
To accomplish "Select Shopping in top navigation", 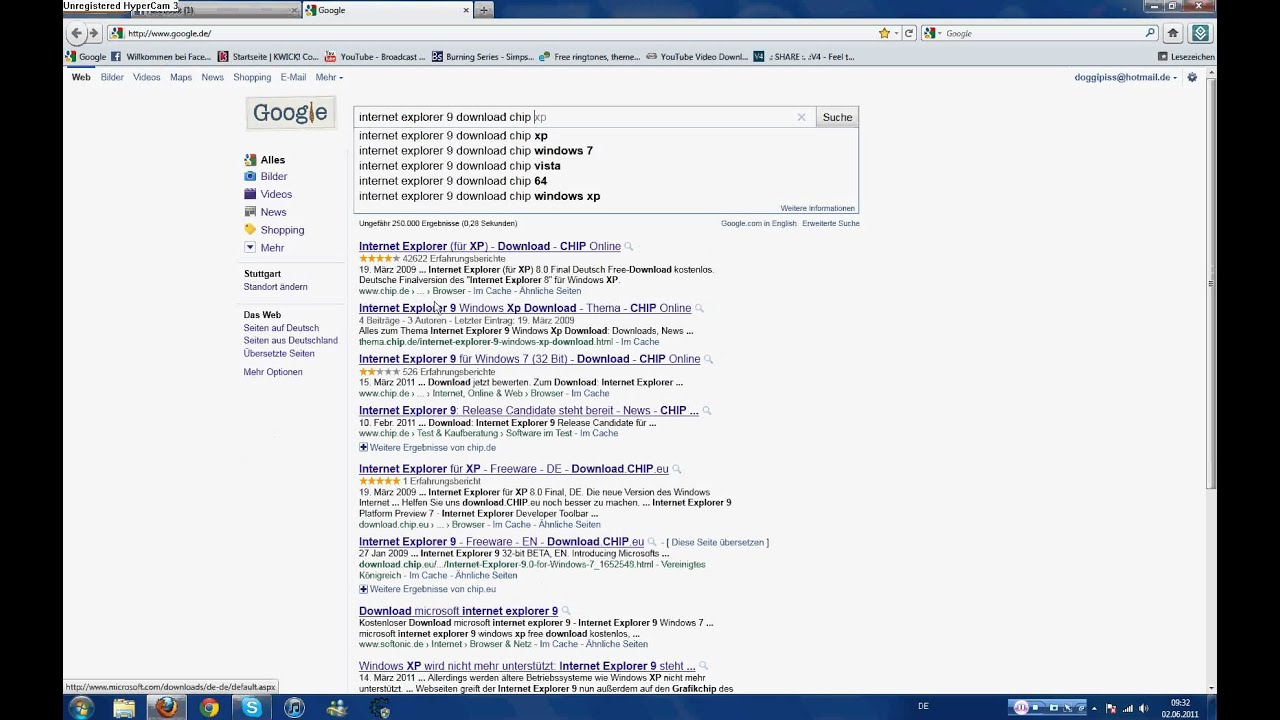I will point(252,77).
